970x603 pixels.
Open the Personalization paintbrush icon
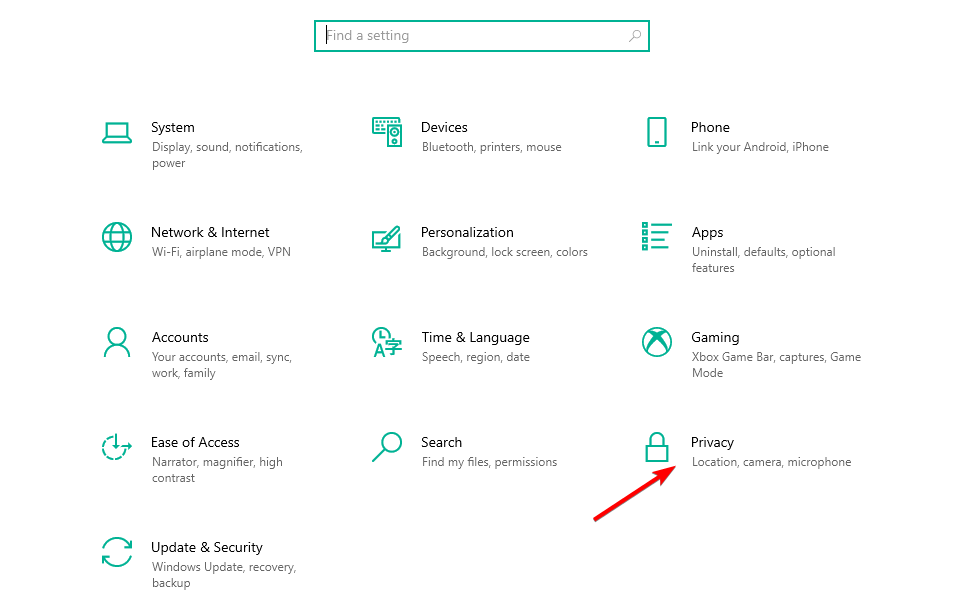pos(387,239)
